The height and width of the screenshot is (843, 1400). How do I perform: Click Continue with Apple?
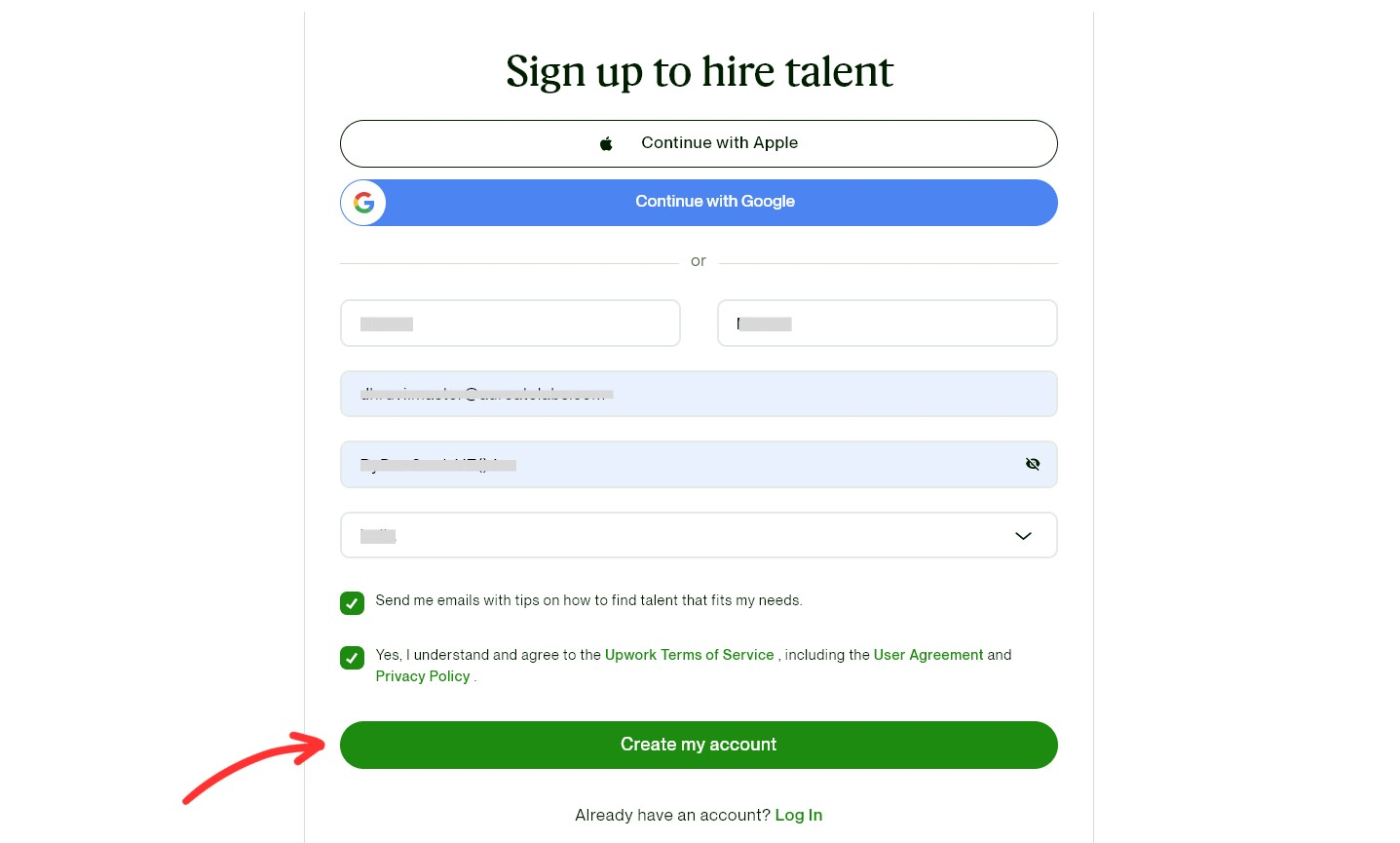coord(699,142)
